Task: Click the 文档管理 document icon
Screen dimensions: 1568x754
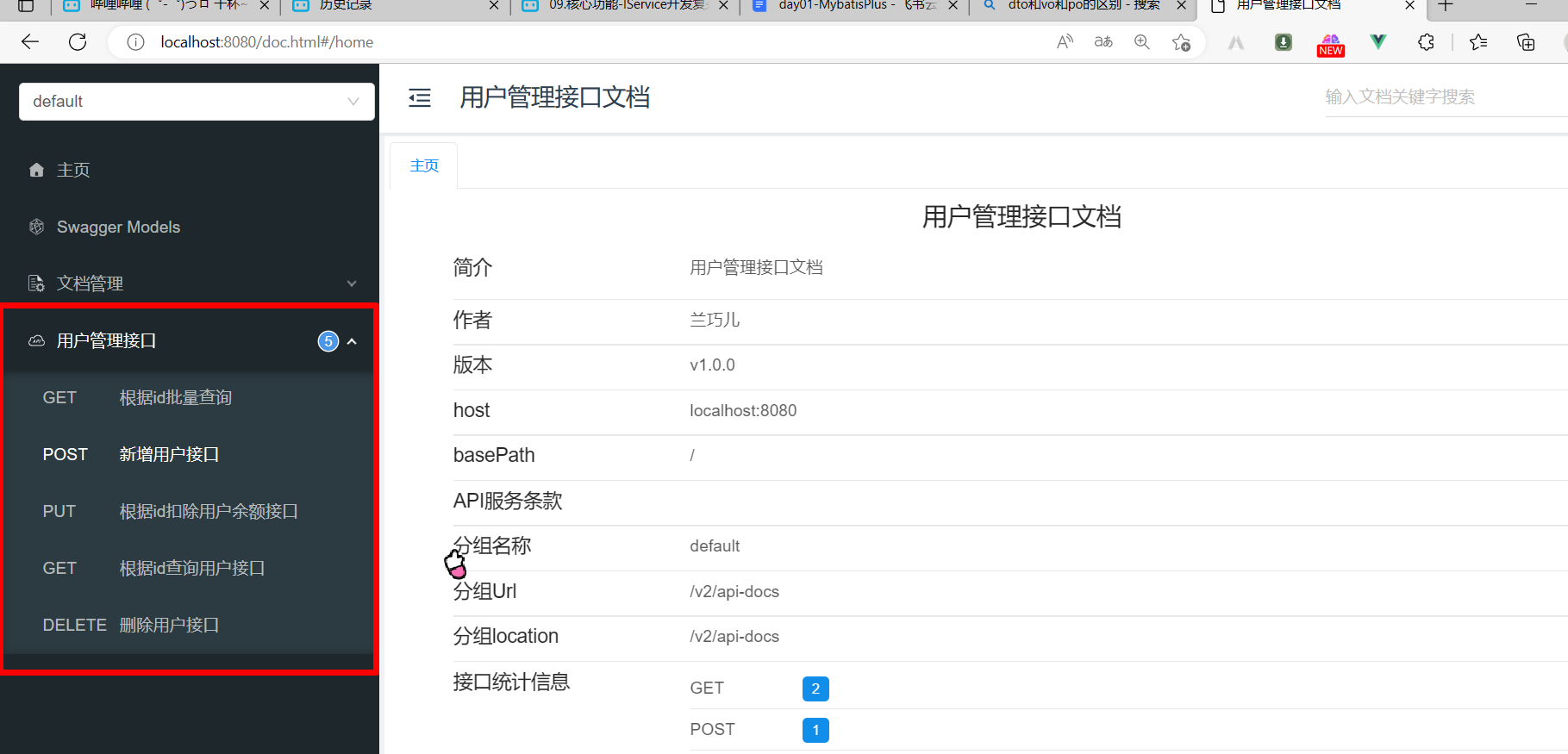Action: pos(36,284)
